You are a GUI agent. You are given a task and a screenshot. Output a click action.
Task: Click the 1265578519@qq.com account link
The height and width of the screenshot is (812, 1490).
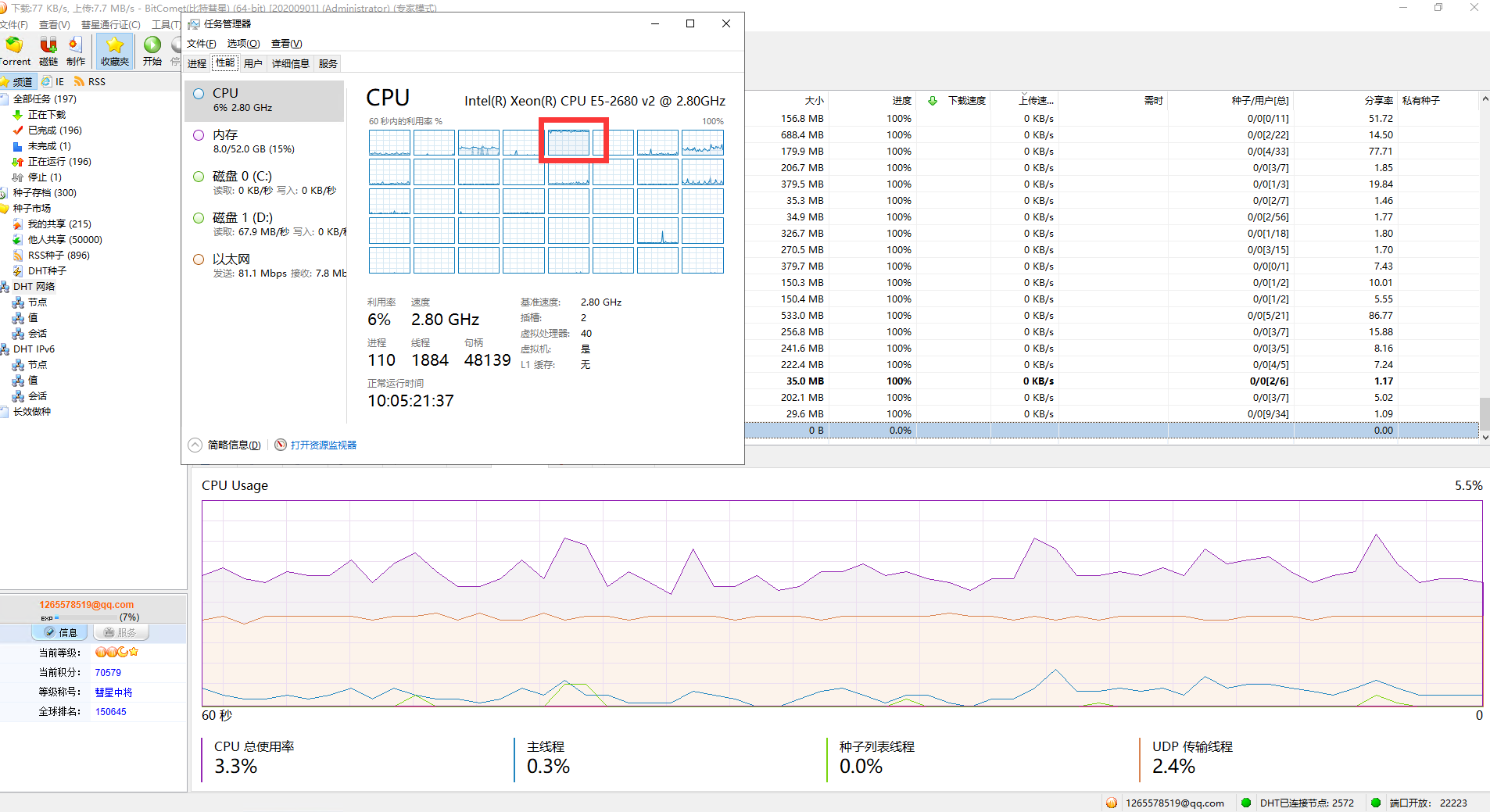tap(87, 605)
